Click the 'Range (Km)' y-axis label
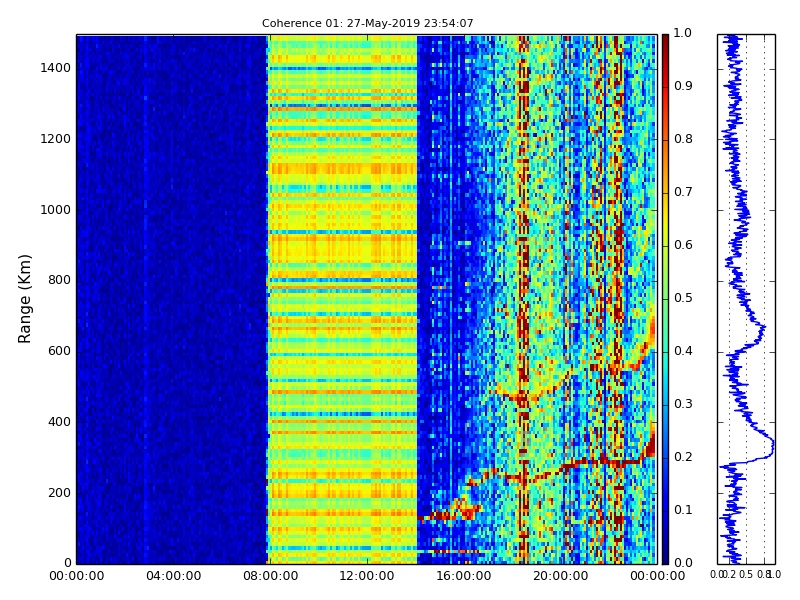The height and width of the screenshot is (600, 800). pos(24,299)
